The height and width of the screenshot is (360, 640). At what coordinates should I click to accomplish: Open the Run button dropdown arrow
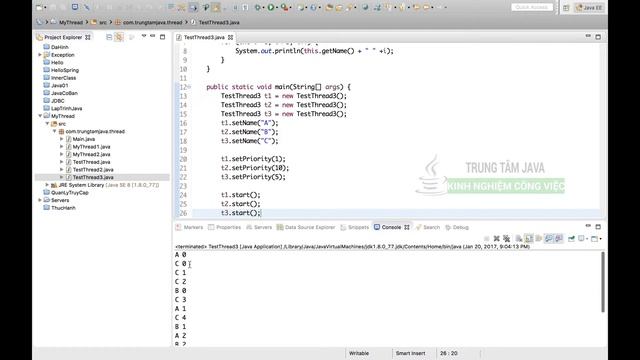click(x=277, y=7)
